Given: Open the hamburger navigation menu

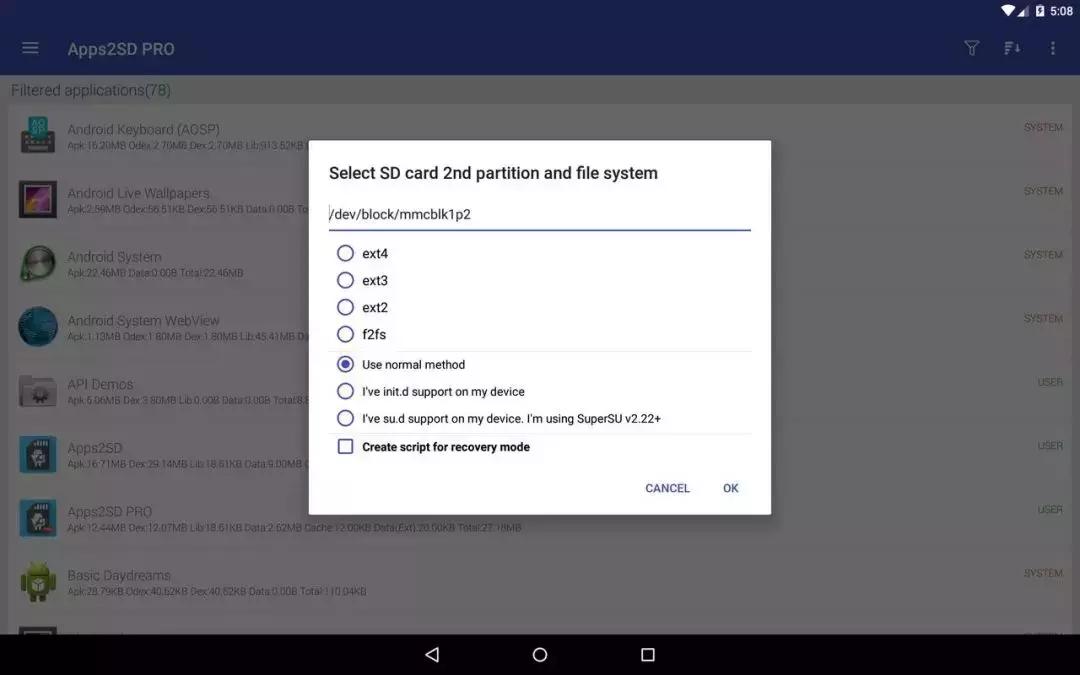Looking at the screenshot, I should point(30,48).
